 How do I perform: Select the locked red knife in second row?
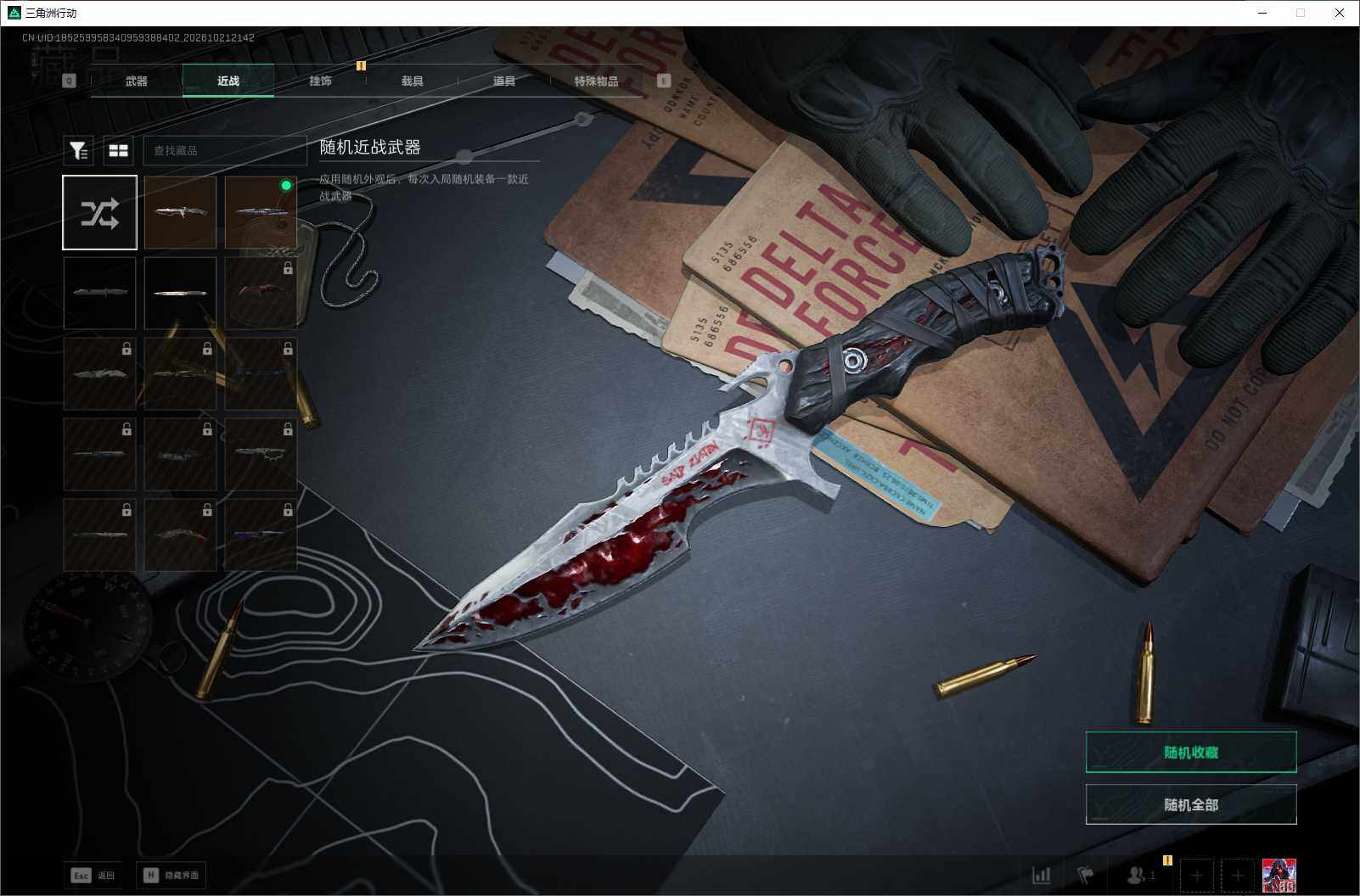pyautogui.click(x=261, y=293)
